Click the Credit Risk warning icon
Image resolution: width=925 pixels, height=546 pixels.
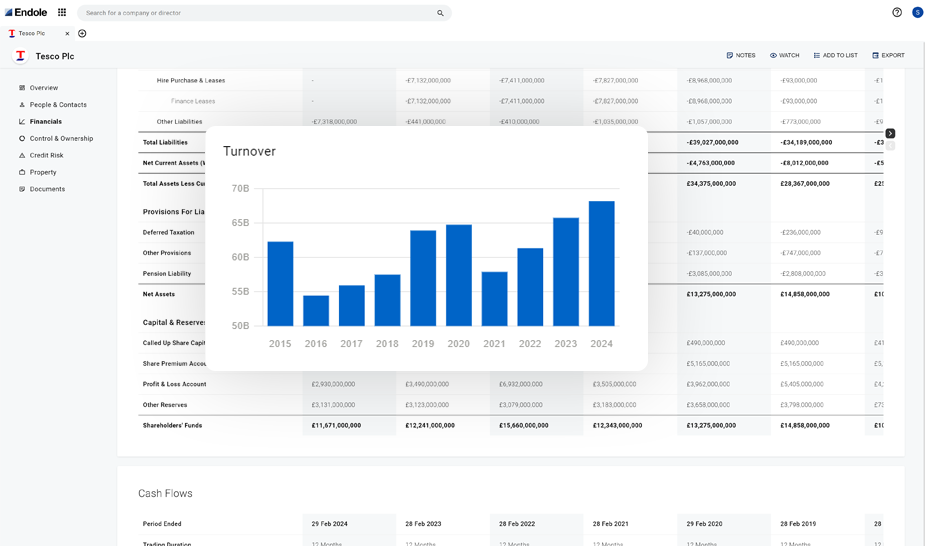[22, 156]
